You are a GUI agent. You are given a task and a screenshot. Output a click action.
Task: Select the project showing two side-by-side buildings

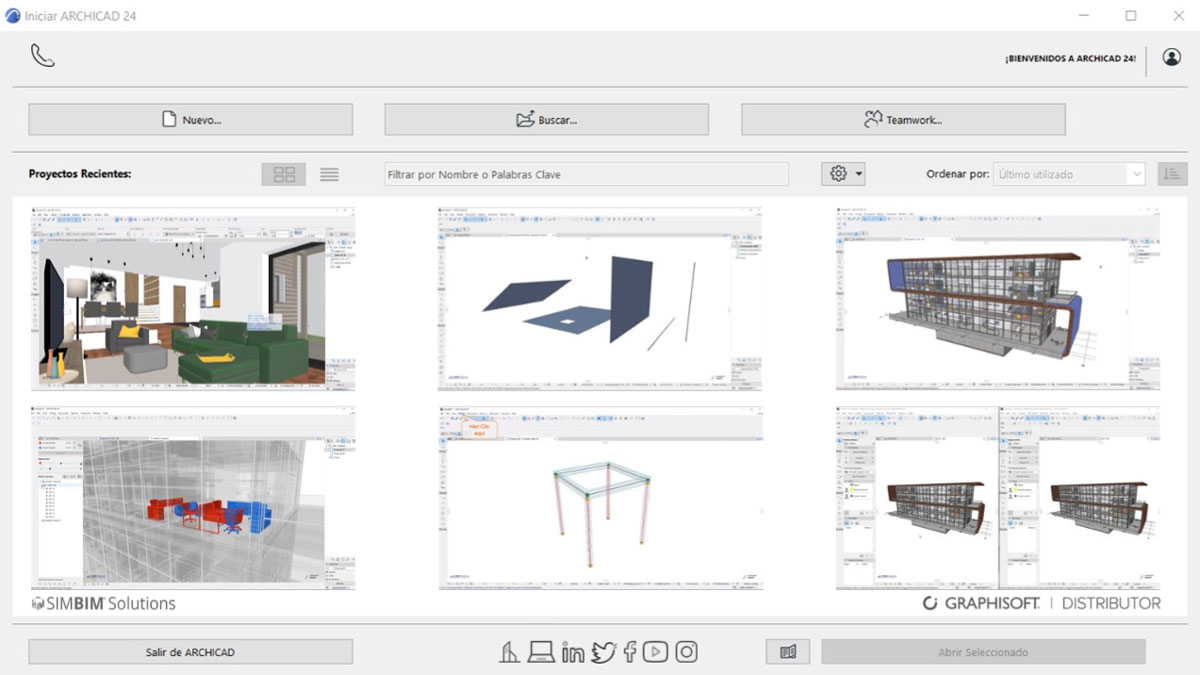tap(998, 498)
